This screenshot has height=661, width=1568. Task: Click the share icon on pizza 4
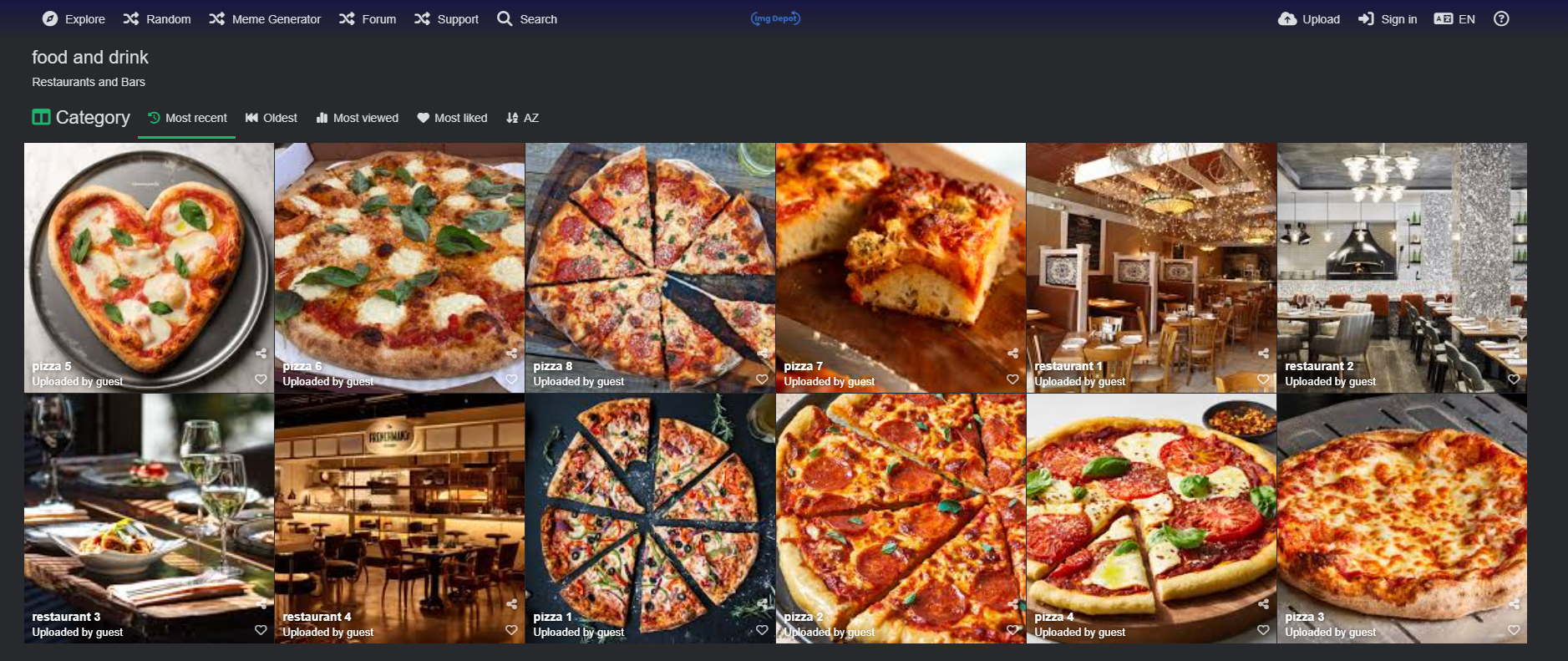tap(1263, 604)
